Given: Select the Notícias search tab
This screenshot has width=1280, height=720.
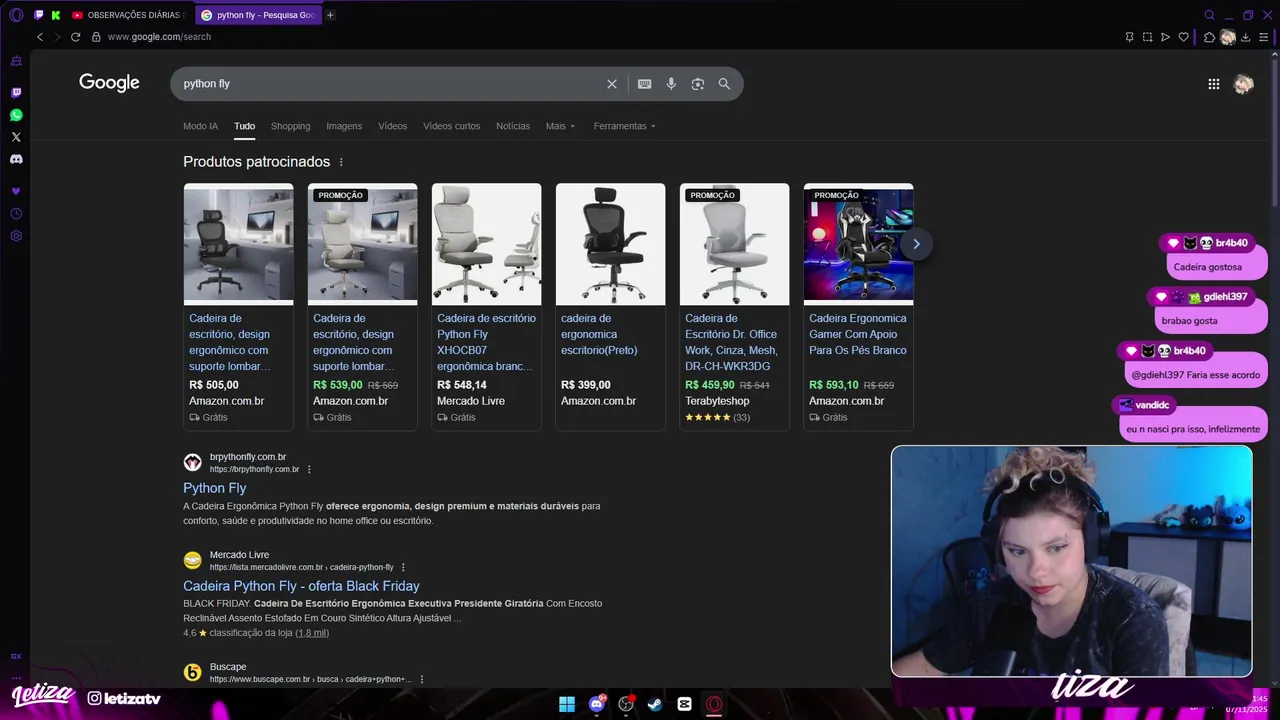Looking at the screenshot, I should coord(513,126).
